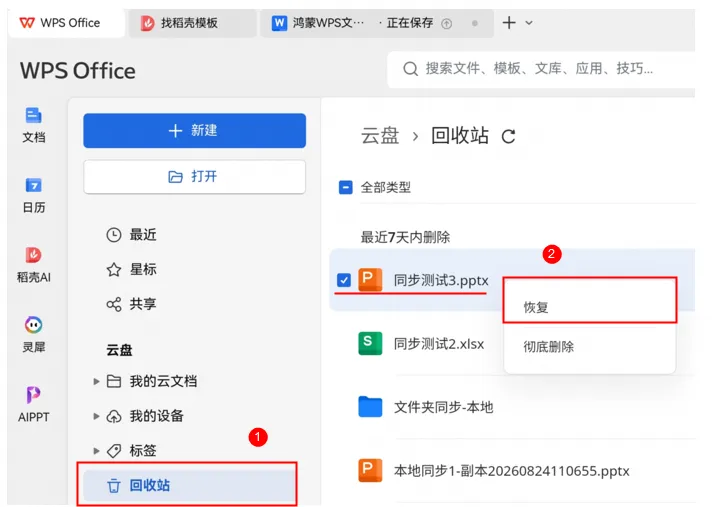The image size is (712, 507).
Task: Select the folder name 文件夹同步-本地
Action: coord(443,407)
